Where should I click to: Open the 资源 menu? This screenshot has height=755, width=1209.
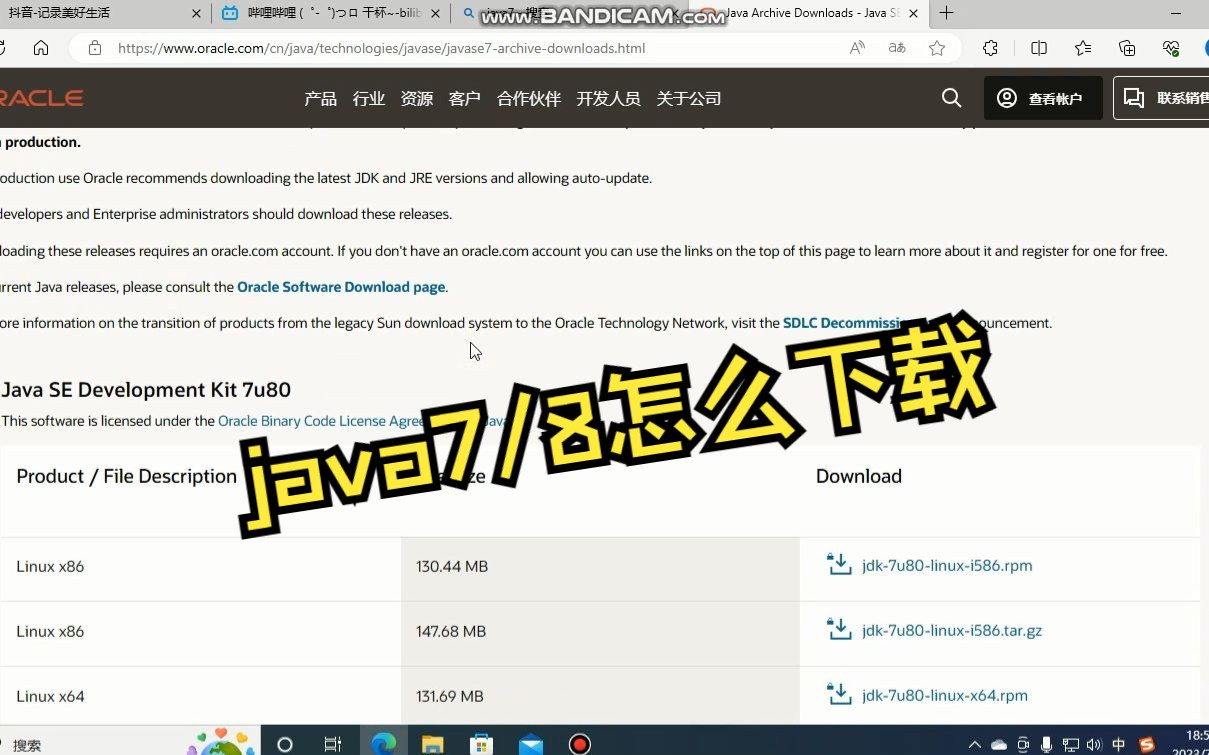pyautogui.click(x=417, y=98)
